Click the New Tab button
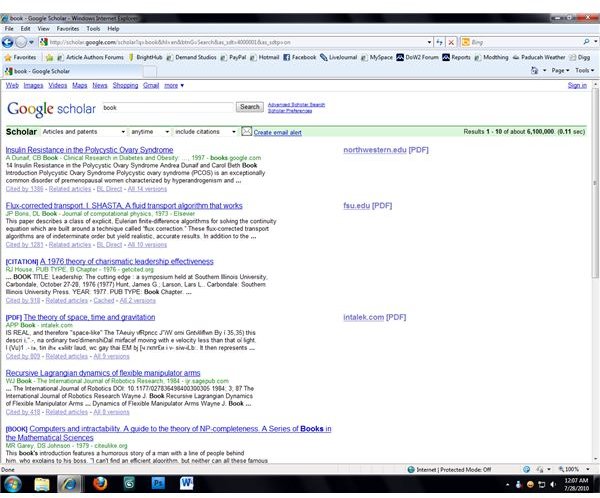This screenshot has width=600, height=498. (x=150, y=72)
